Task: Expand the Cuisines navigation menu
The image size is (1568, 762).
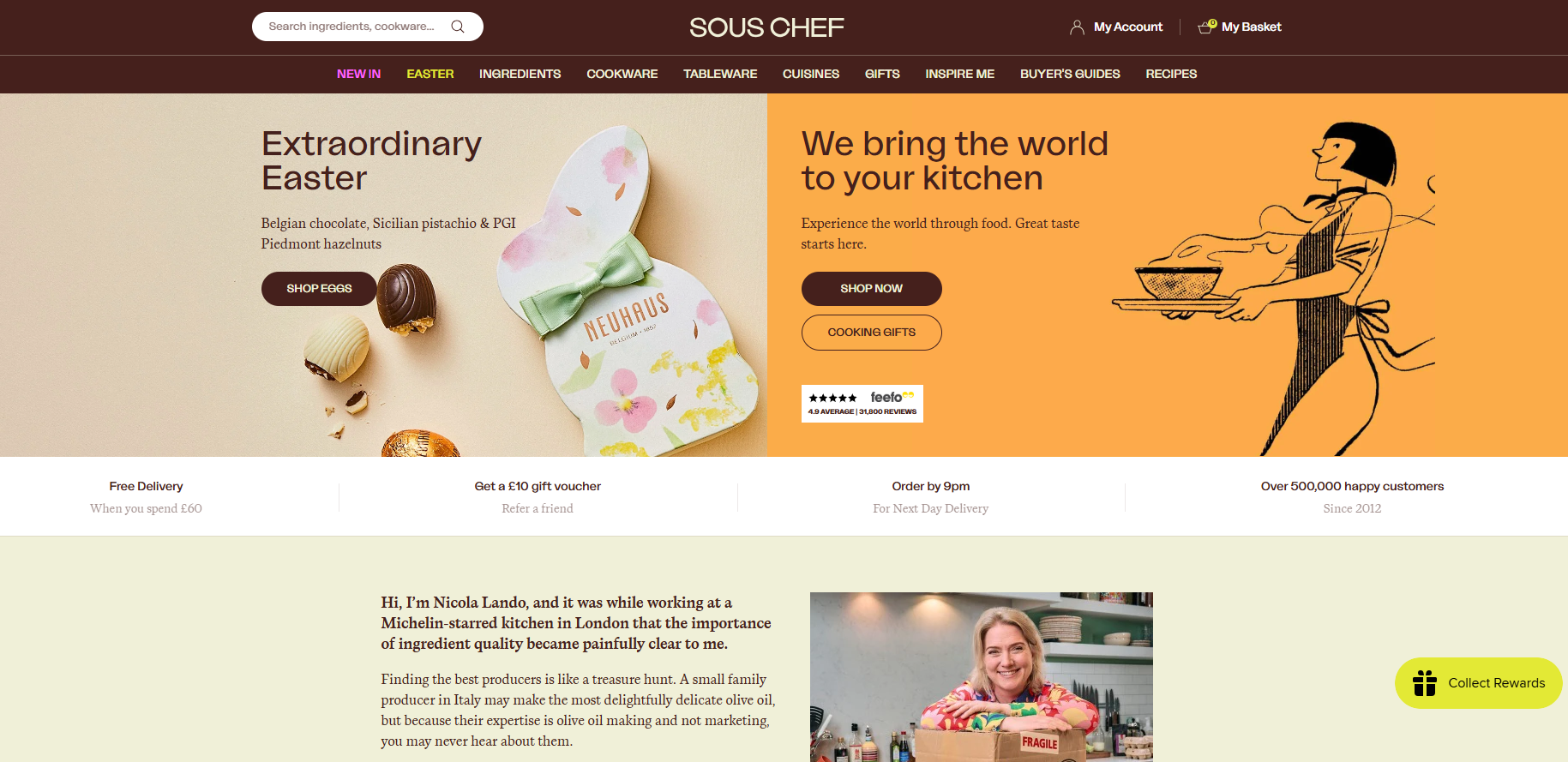Action: coord(811,74)
